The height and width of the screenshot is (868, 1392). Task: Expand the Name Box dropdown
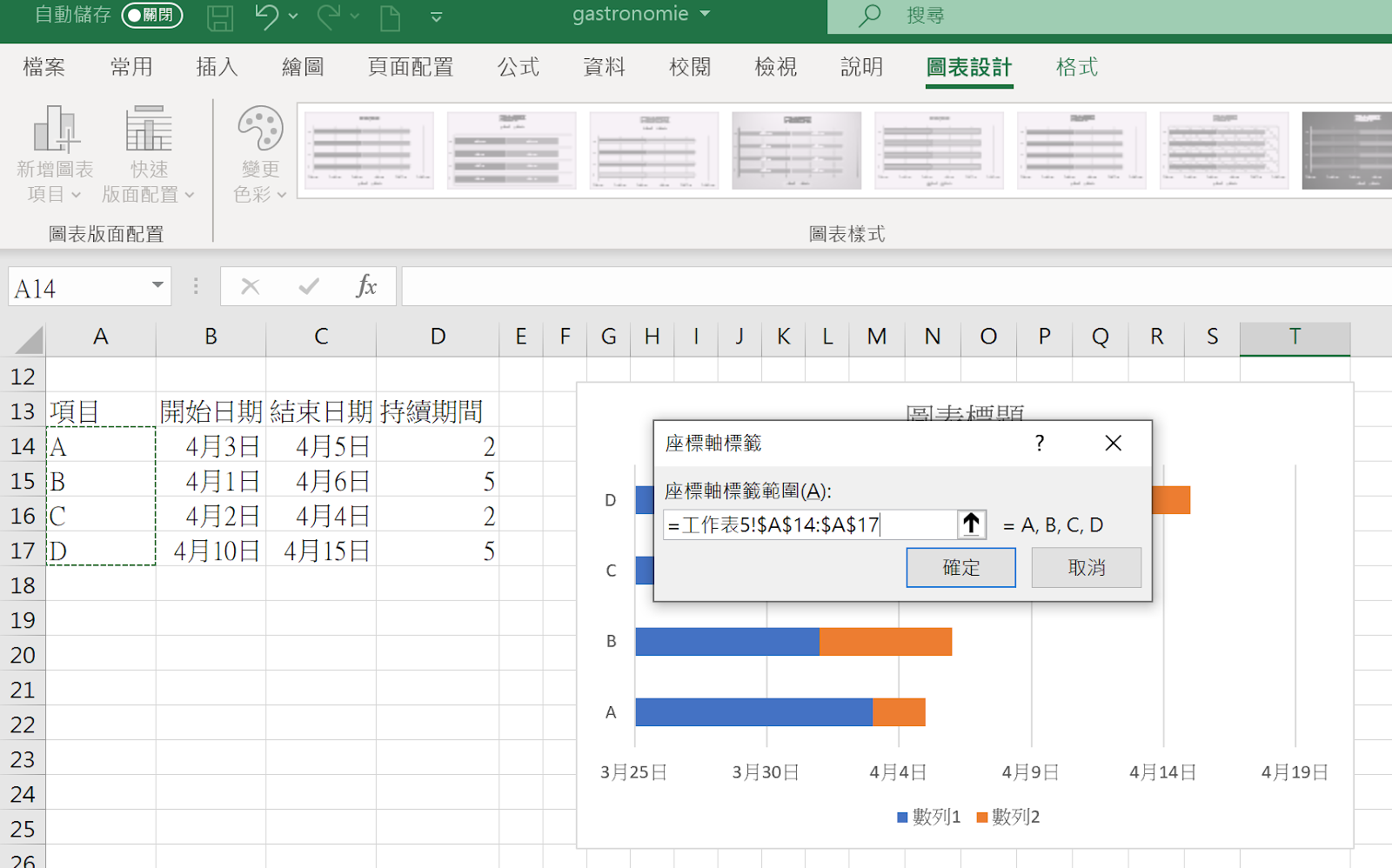click(157, 286)
